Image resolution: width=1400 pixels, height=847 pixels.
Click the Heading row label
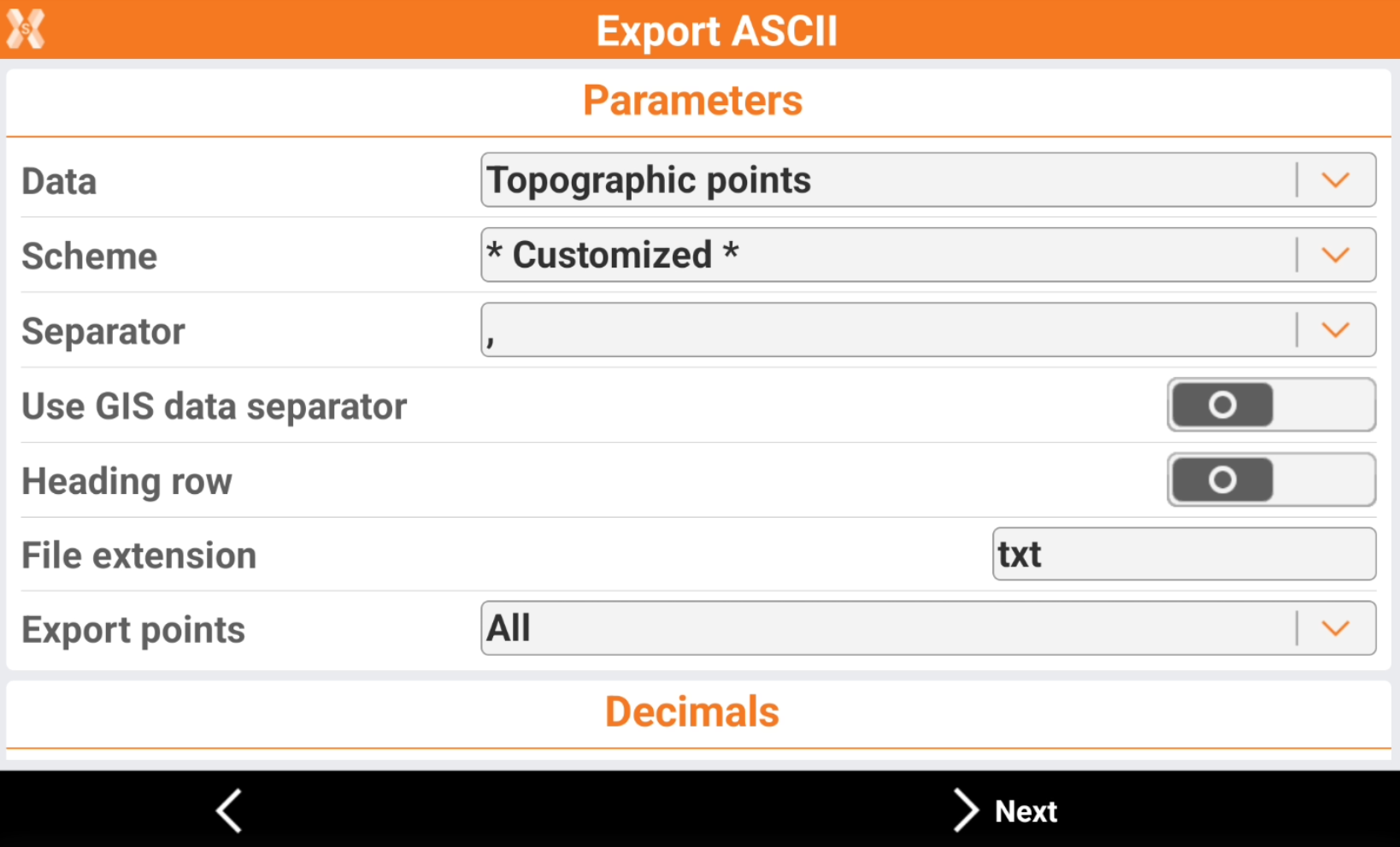click(x=126, y=481)
